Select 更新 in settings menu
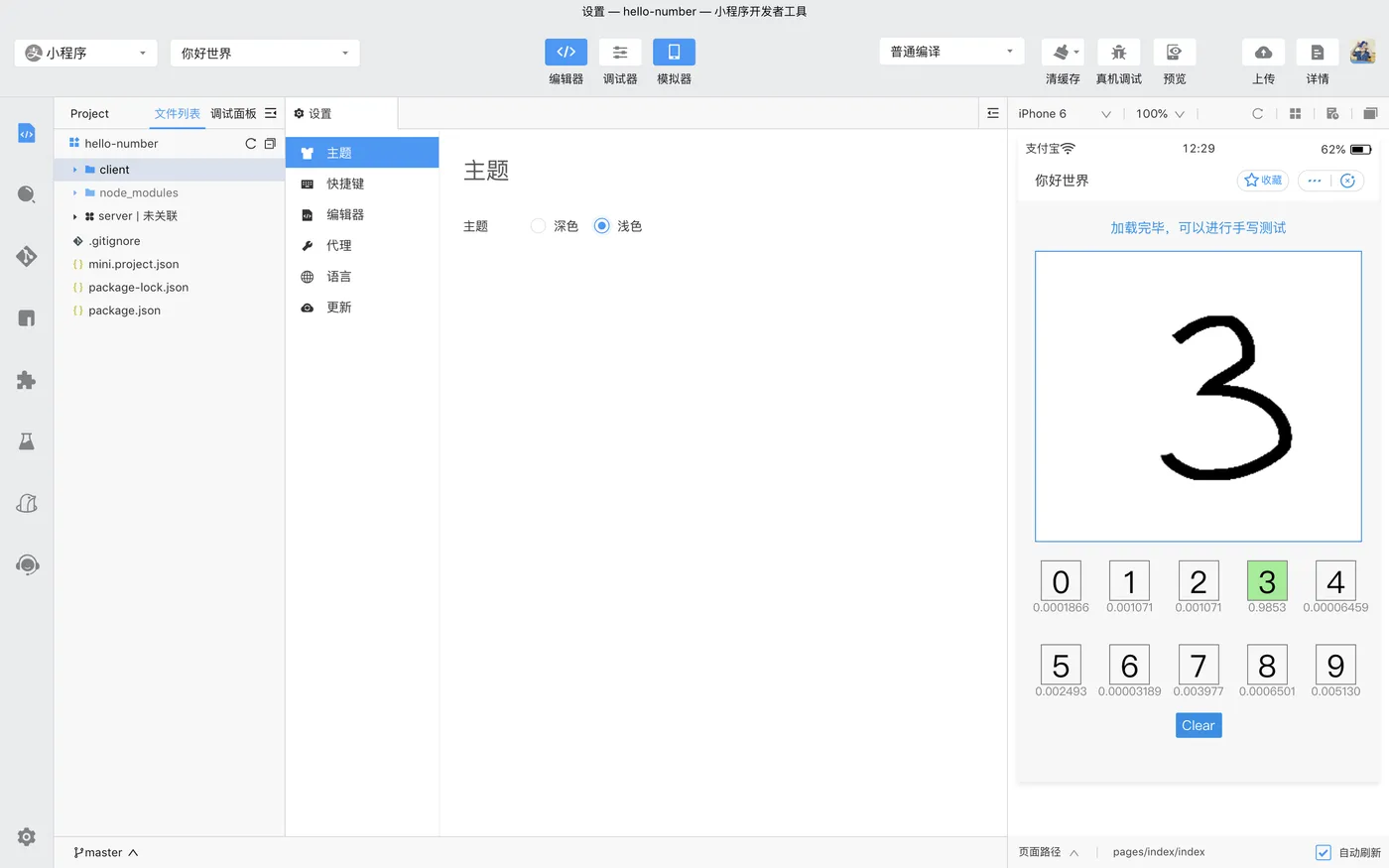 362,308
